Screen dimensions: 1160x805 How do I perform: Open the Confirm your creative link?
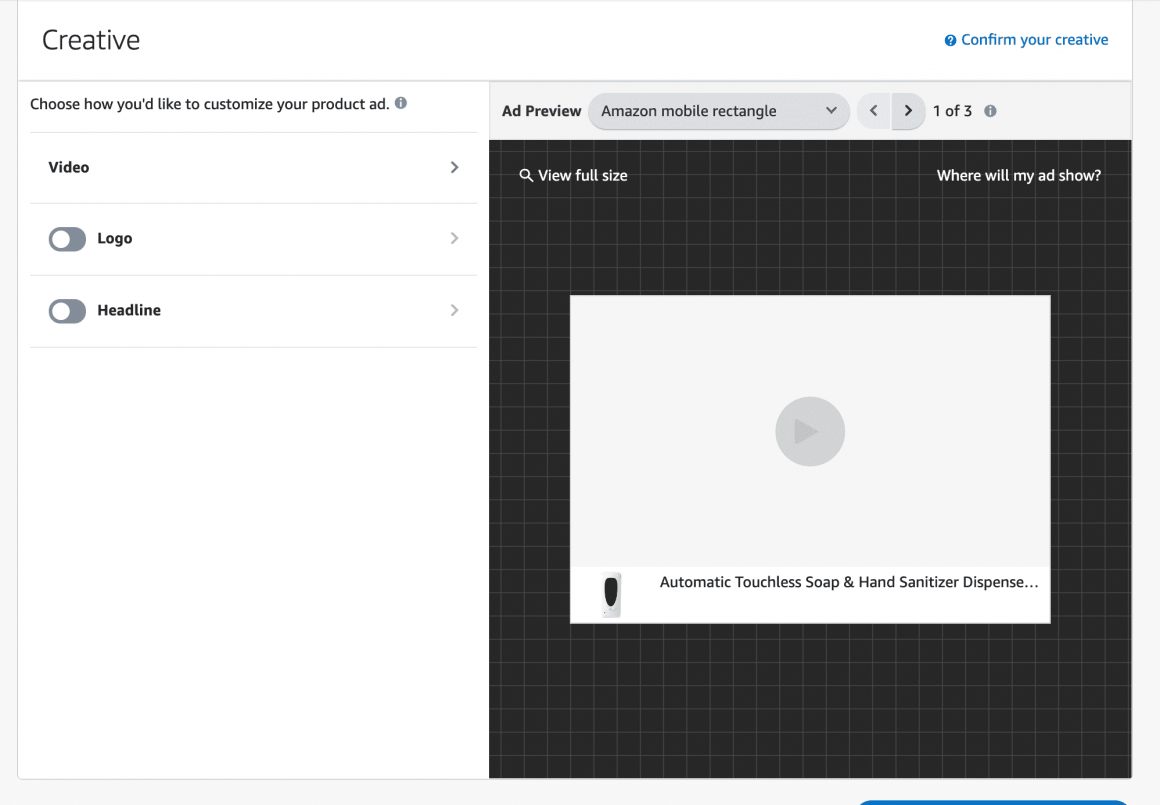(x=1034, y=40)
